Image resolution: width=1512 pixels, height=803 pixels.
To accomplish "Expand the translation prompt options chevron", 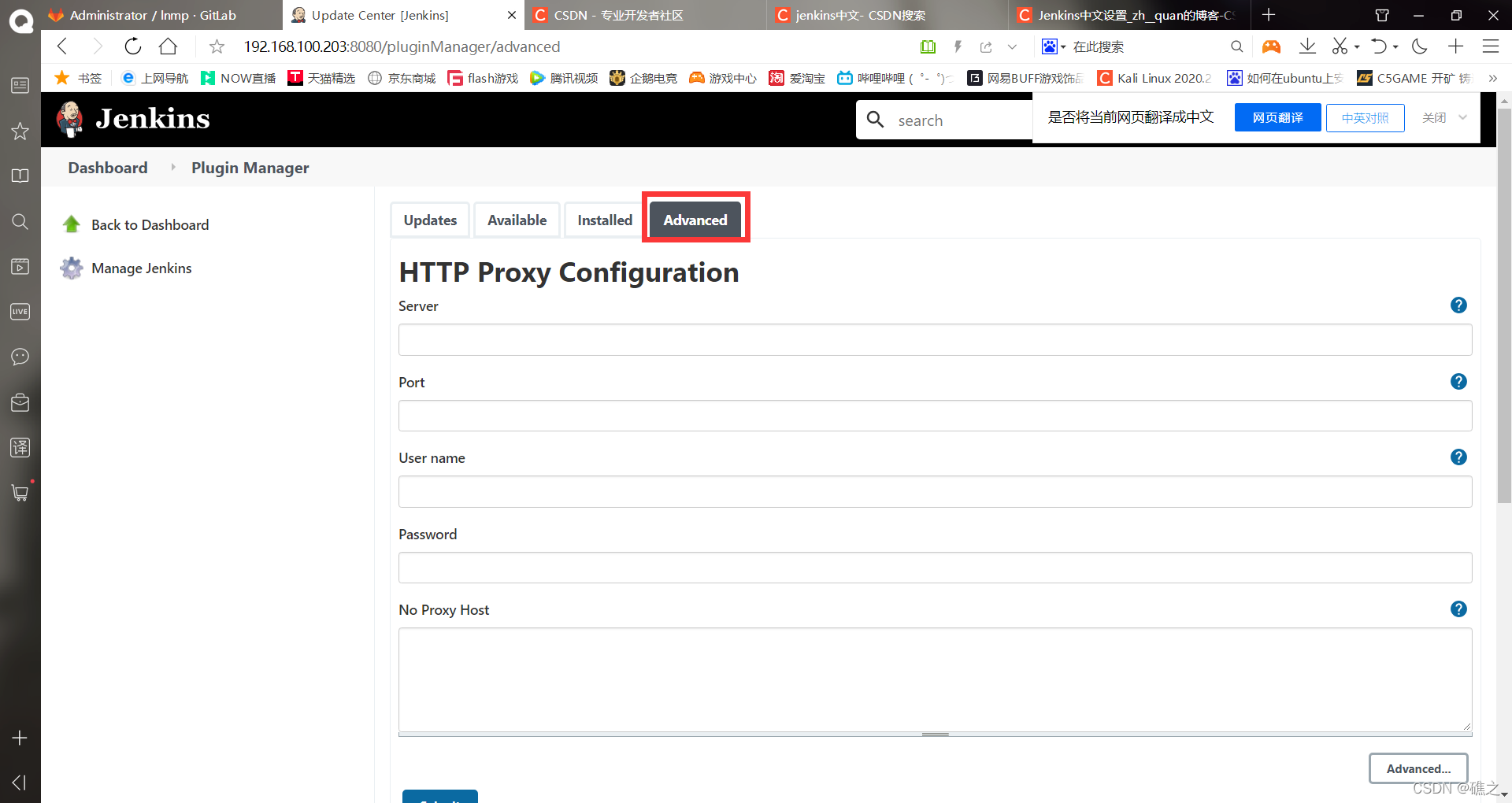I will pos(1462,117).
